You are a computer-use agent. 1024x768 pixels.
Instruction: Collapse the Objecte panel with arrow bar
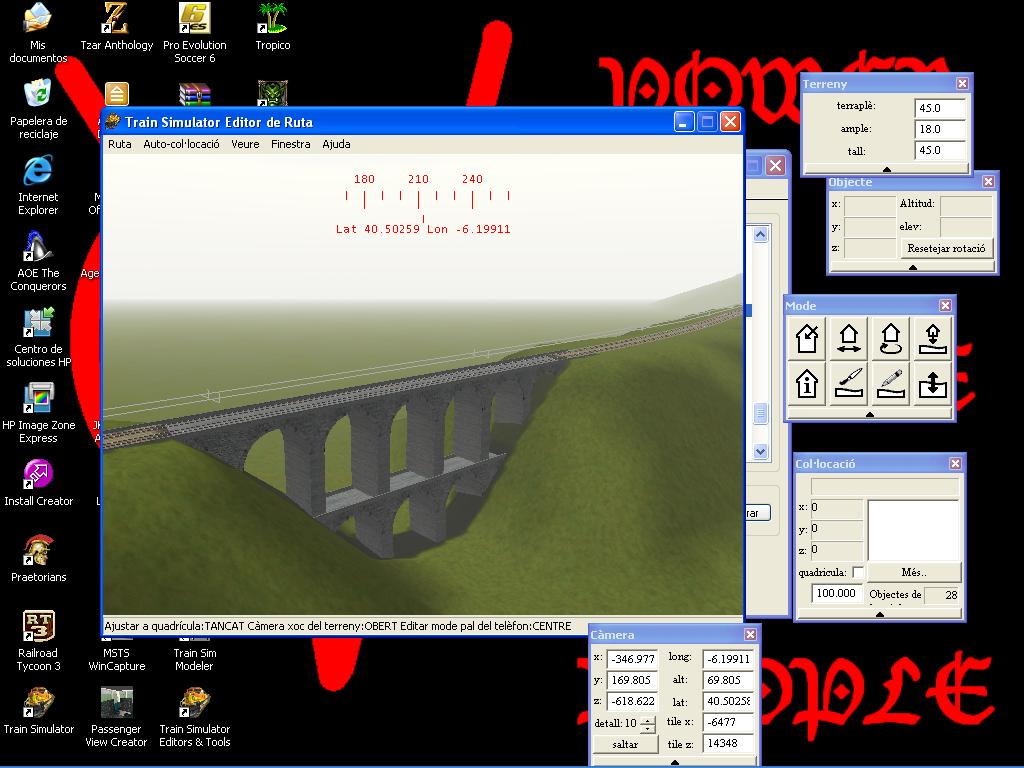pos(912,268)
